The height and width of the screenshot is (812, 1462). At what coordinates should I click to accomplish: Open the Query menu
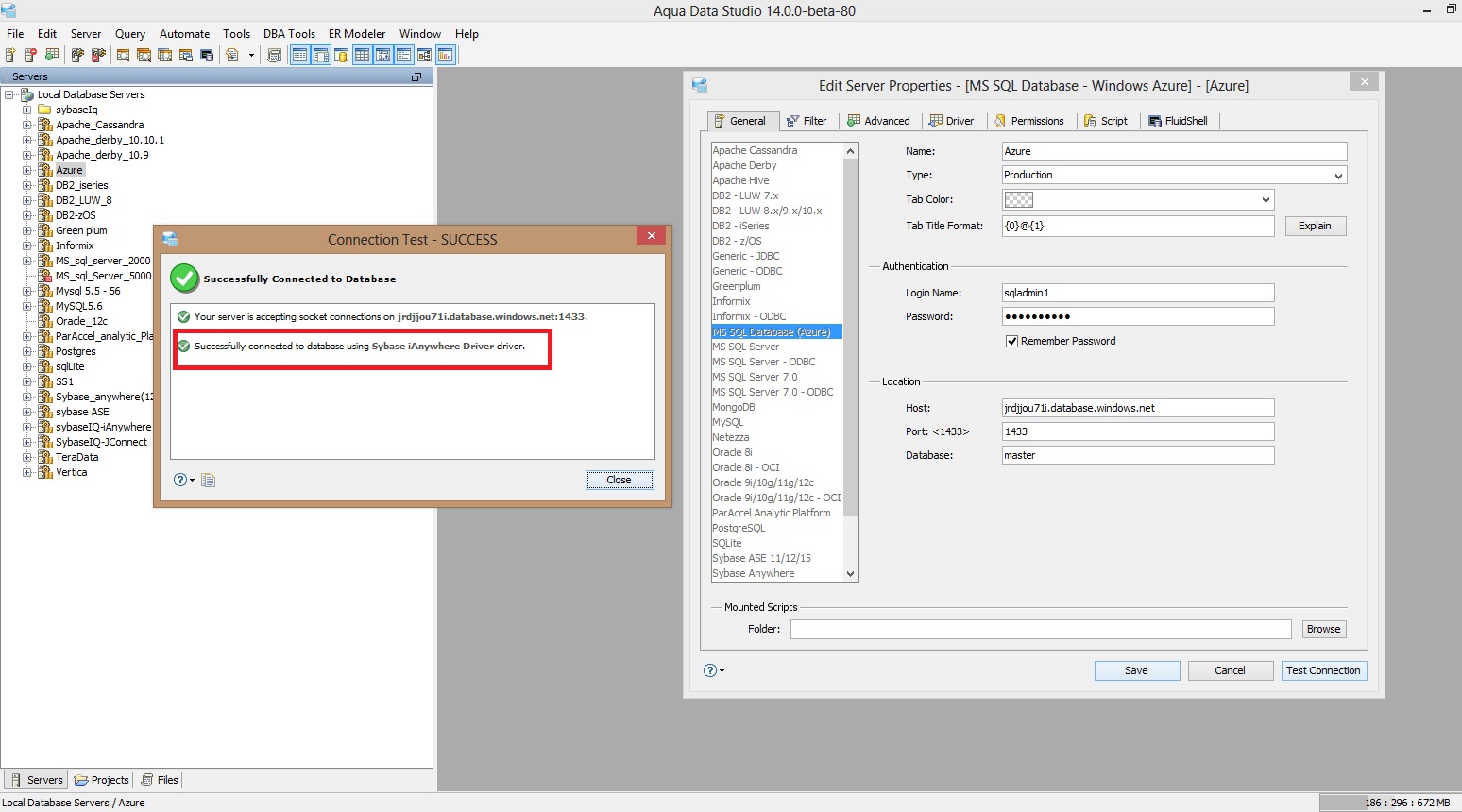coord(130,33)
